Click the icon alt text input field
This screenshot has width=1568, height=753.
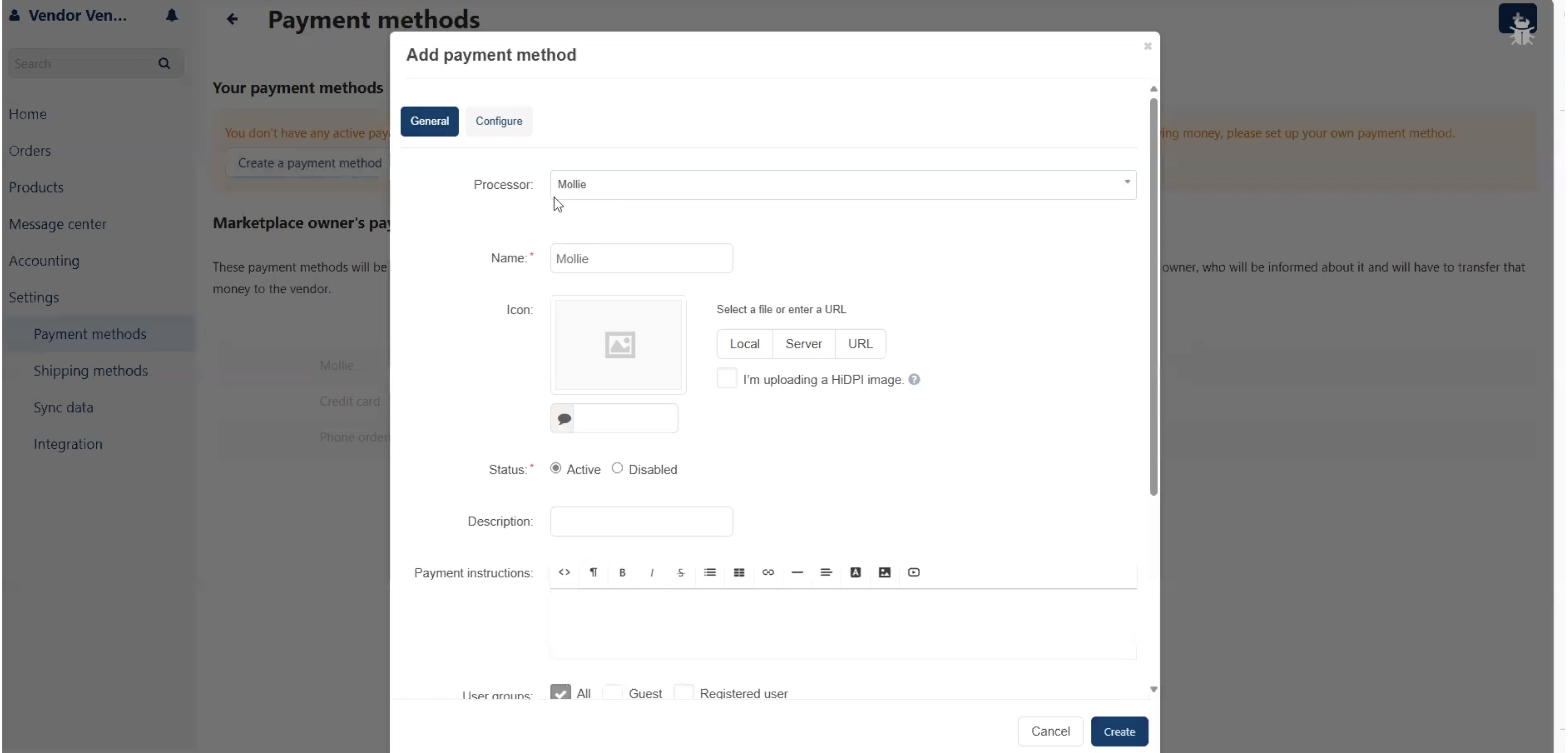tap(625, 419)
